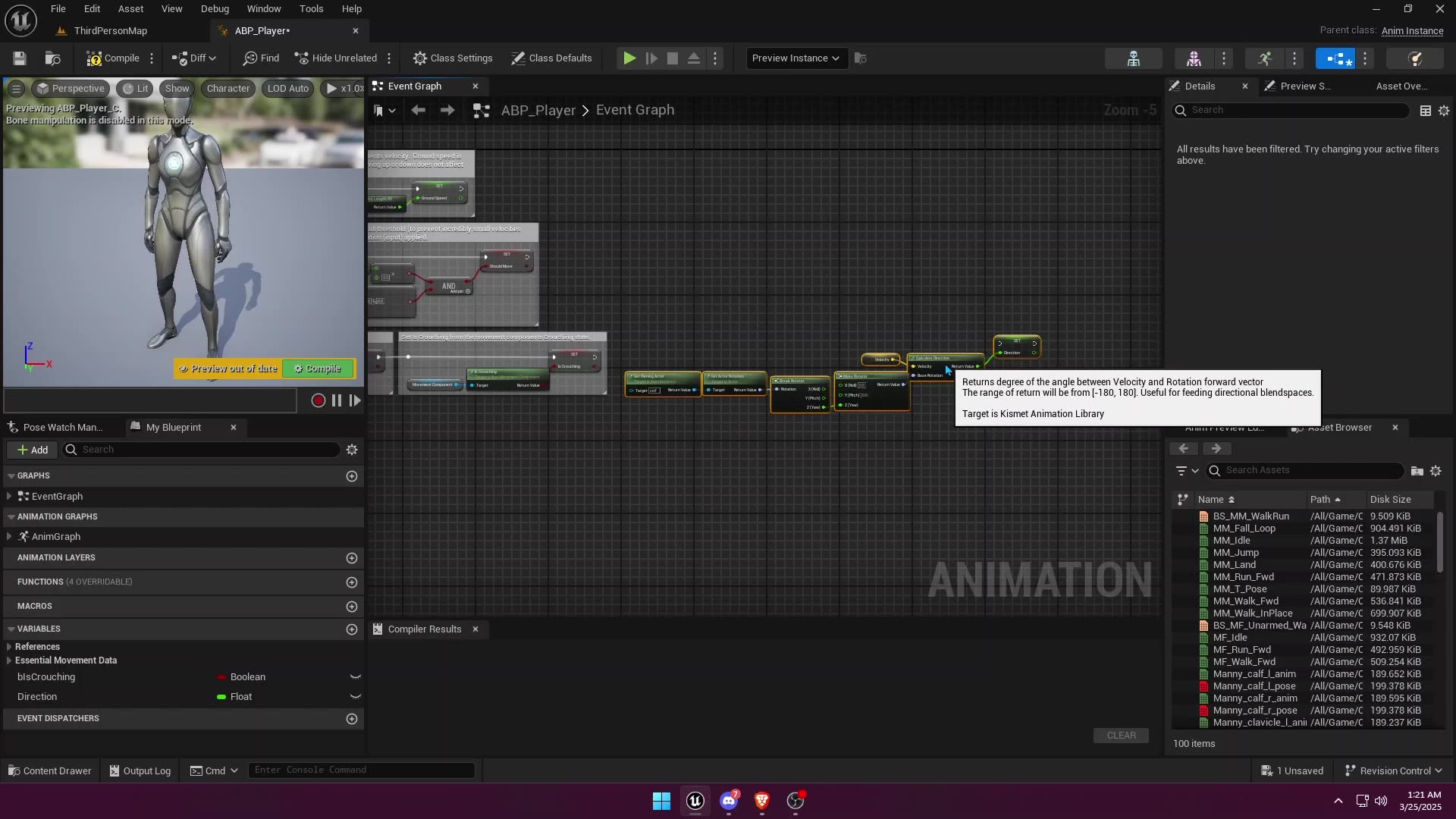This screenshot has height=819, width=1456.
Task: Switch to animation editing mode (running figure icon)
Action: coord(1266,58)
